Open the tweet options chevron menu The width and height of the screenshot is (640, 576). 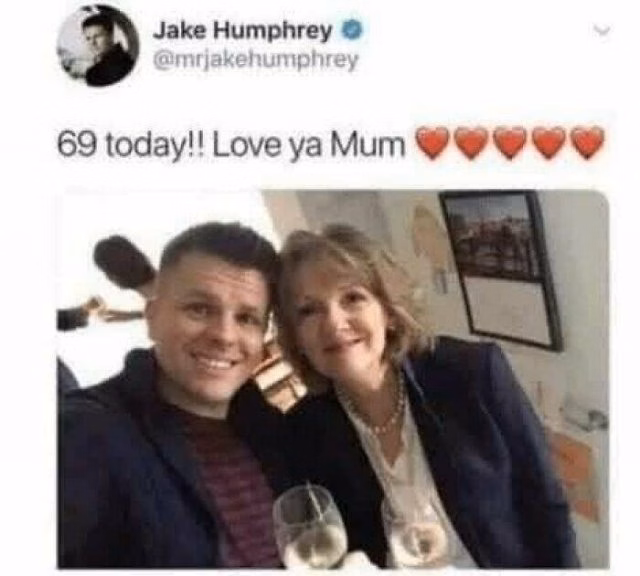(601, 31)
